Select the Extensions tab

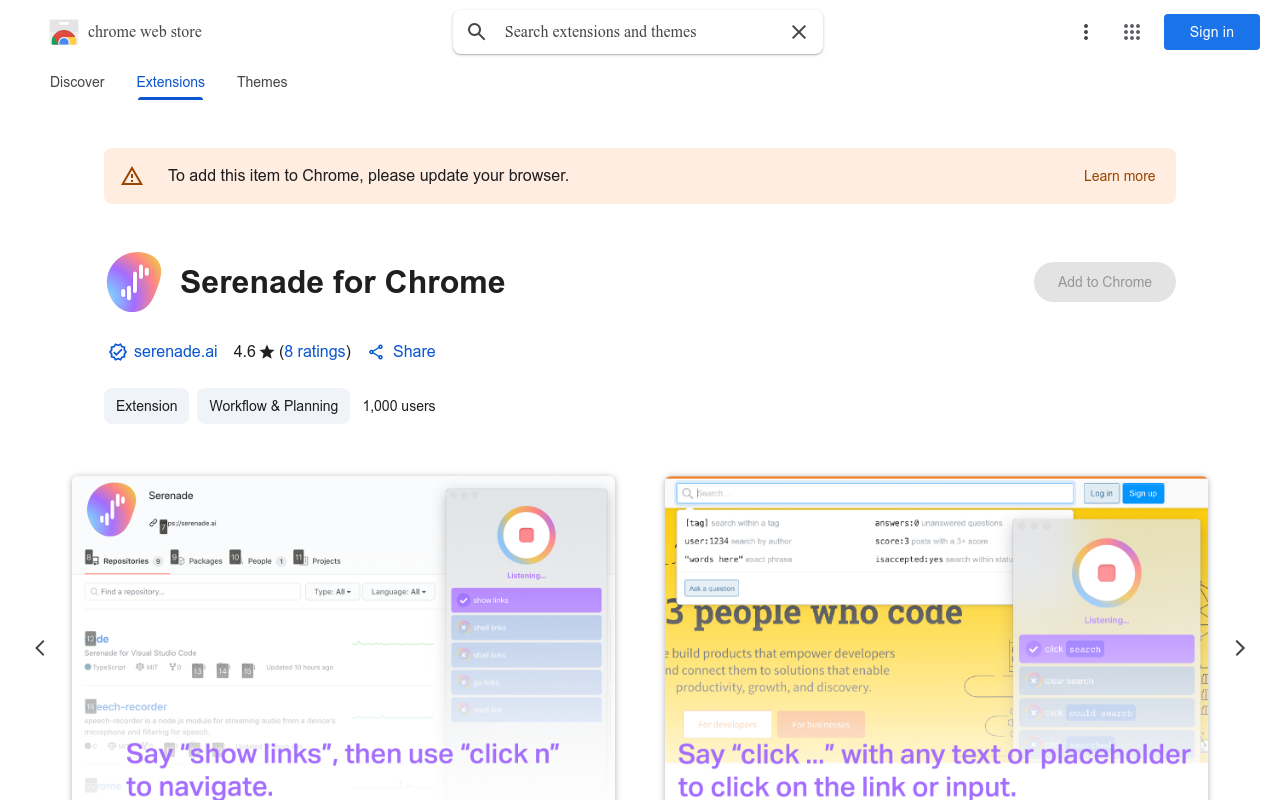pos(171,82)
